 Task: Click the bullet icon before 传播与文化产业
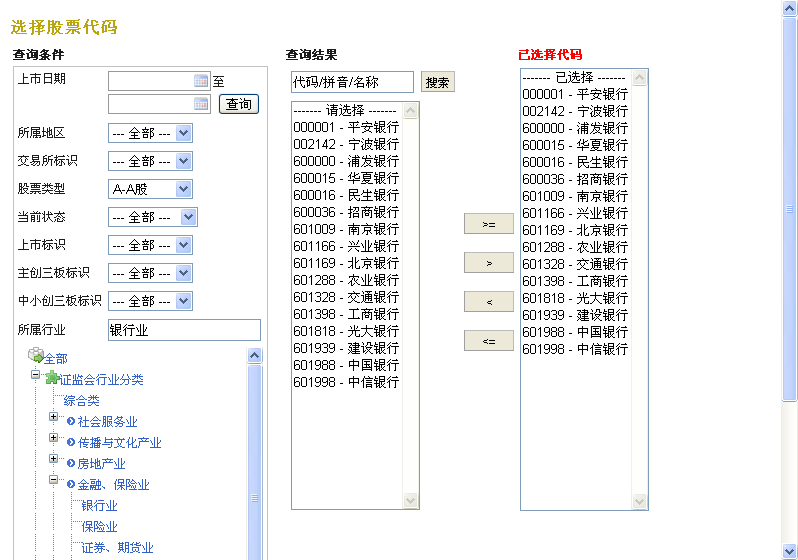(x=71, y=442)
